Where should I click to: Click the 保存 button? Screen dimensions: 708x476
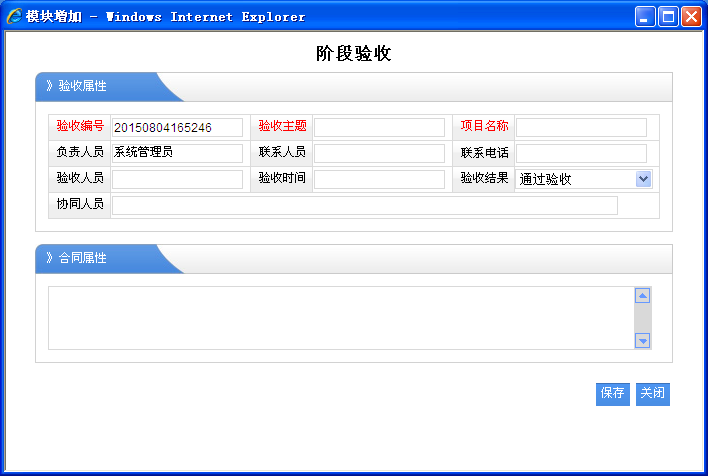coord(613,394)
